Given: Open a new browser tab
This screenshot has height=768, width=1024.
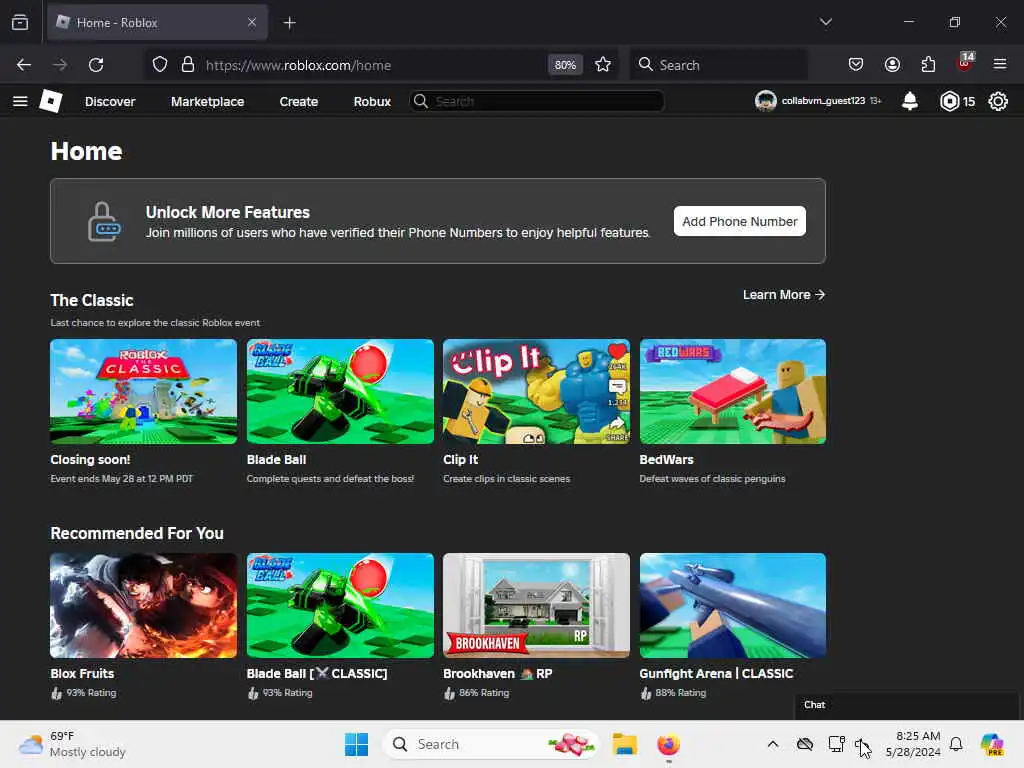Looking at the screenshot, I should (x=289, y=23).
